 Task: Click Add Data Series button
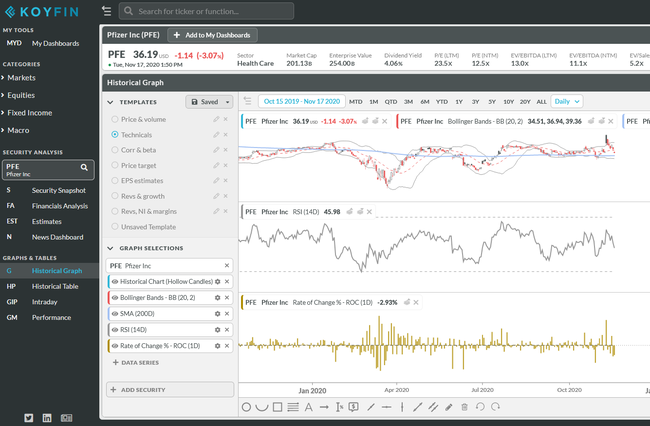(x=136, y=363)
